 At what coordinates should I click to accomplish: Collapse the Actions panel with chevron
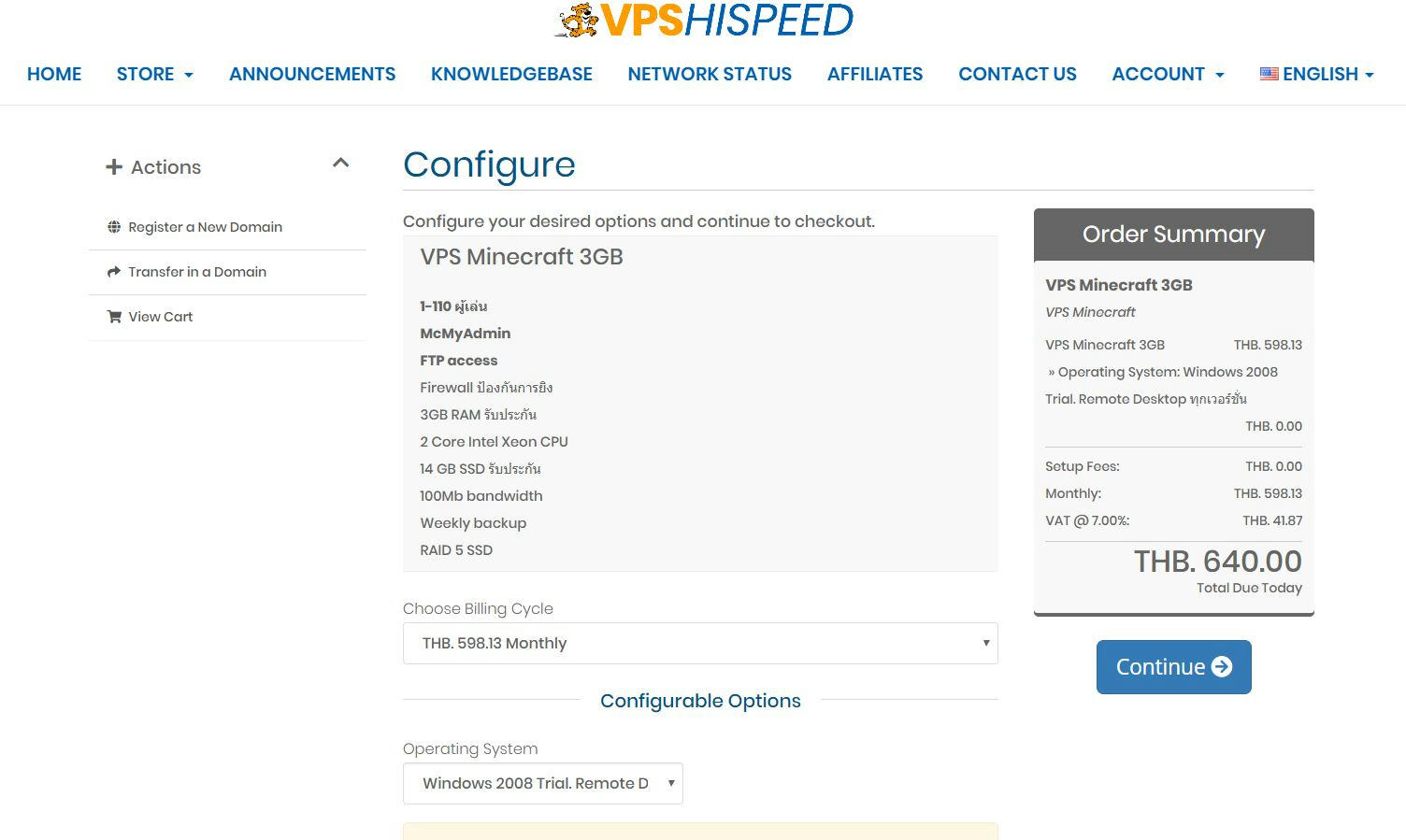click(x=340, y=163)
